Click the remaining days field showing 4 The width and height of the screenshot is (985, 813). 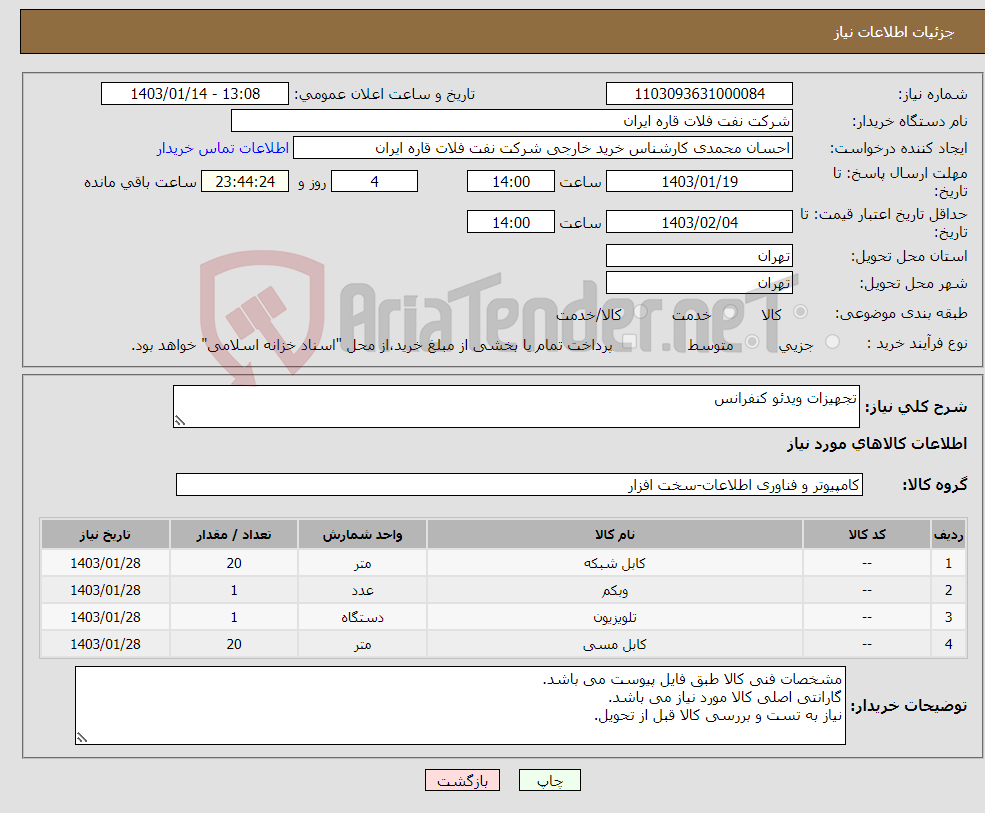[x=374, y=182]
